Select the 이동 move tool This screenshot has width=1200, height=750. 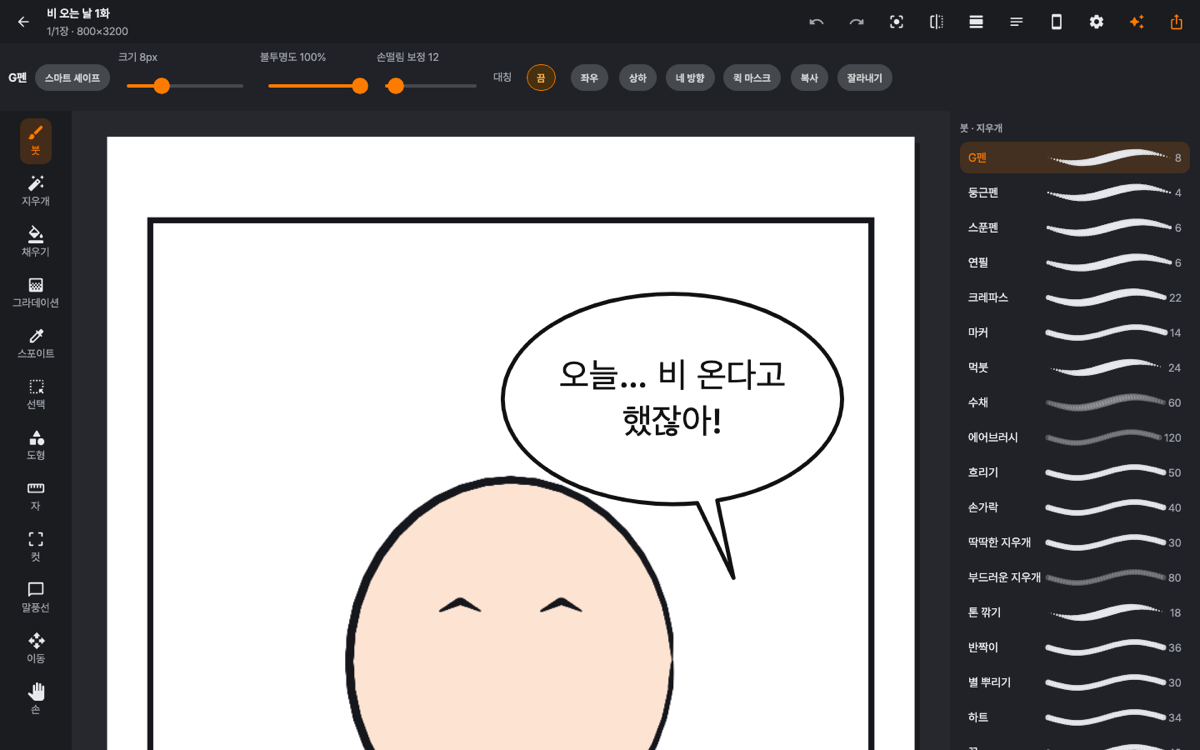pos(36,649)
